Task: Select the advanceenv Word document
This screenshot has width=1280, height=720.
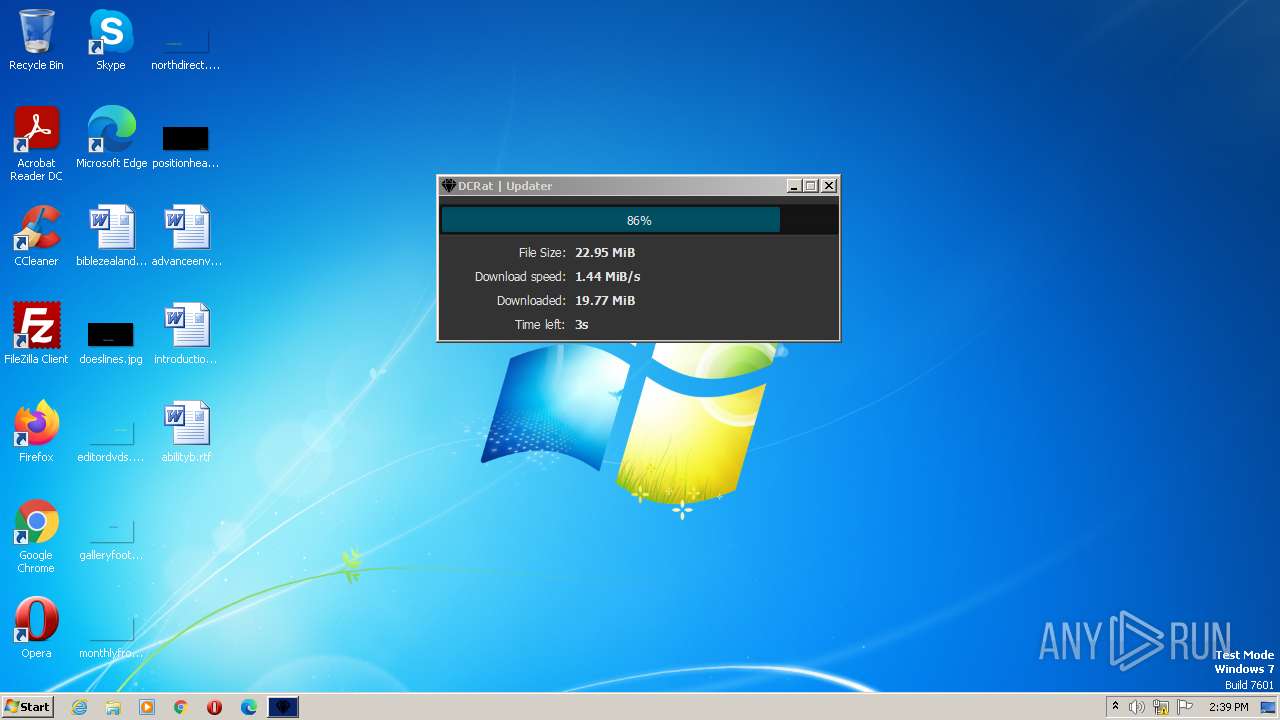Action: (x=186, y=236)
